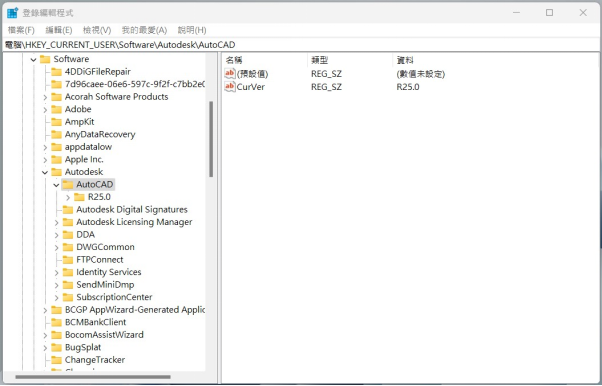Select the Identity Services key
Screen dimensions: 602x386
[x=109, y=272]
